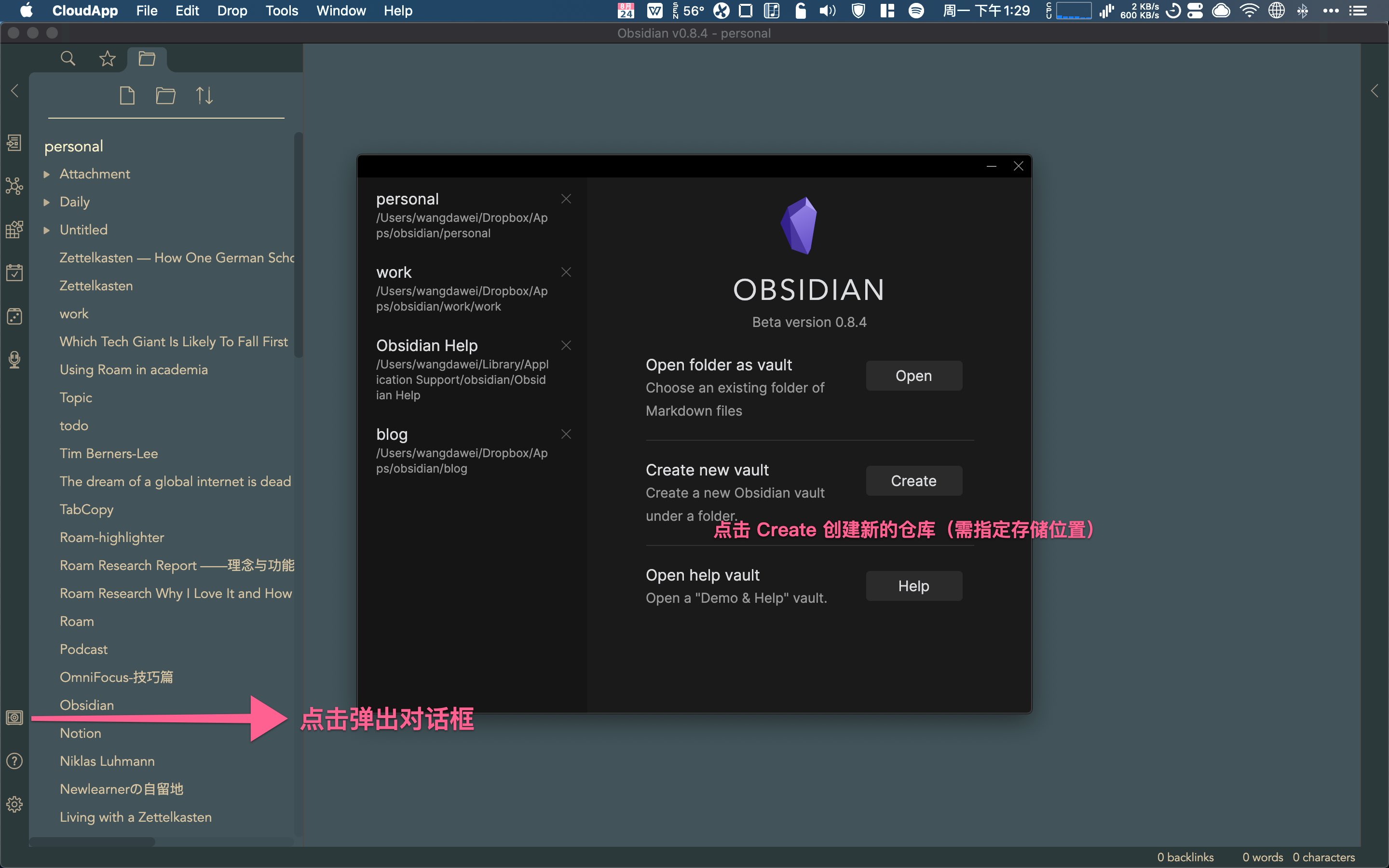This screenshot has width=1389, height=868.
Task: Open the Tools menu in menu bar
Action: pyautogui.click(x=281, y=11)
